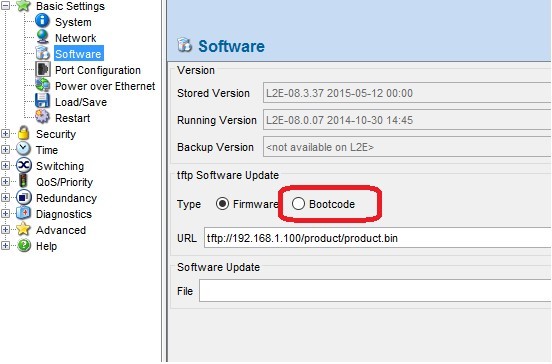Click the Switching arrows icon
552x364 pixels.
pos(24,165)
